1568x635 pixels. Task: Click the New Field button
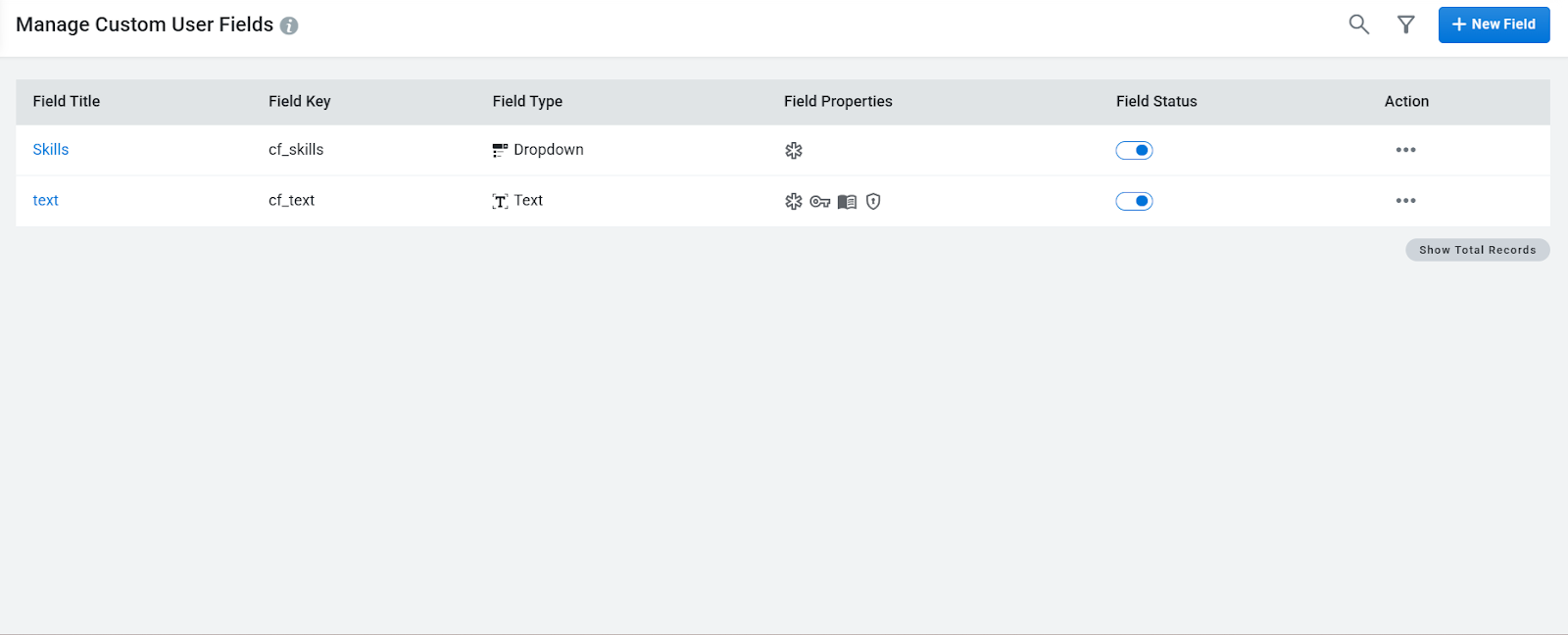click(1494, 24)
